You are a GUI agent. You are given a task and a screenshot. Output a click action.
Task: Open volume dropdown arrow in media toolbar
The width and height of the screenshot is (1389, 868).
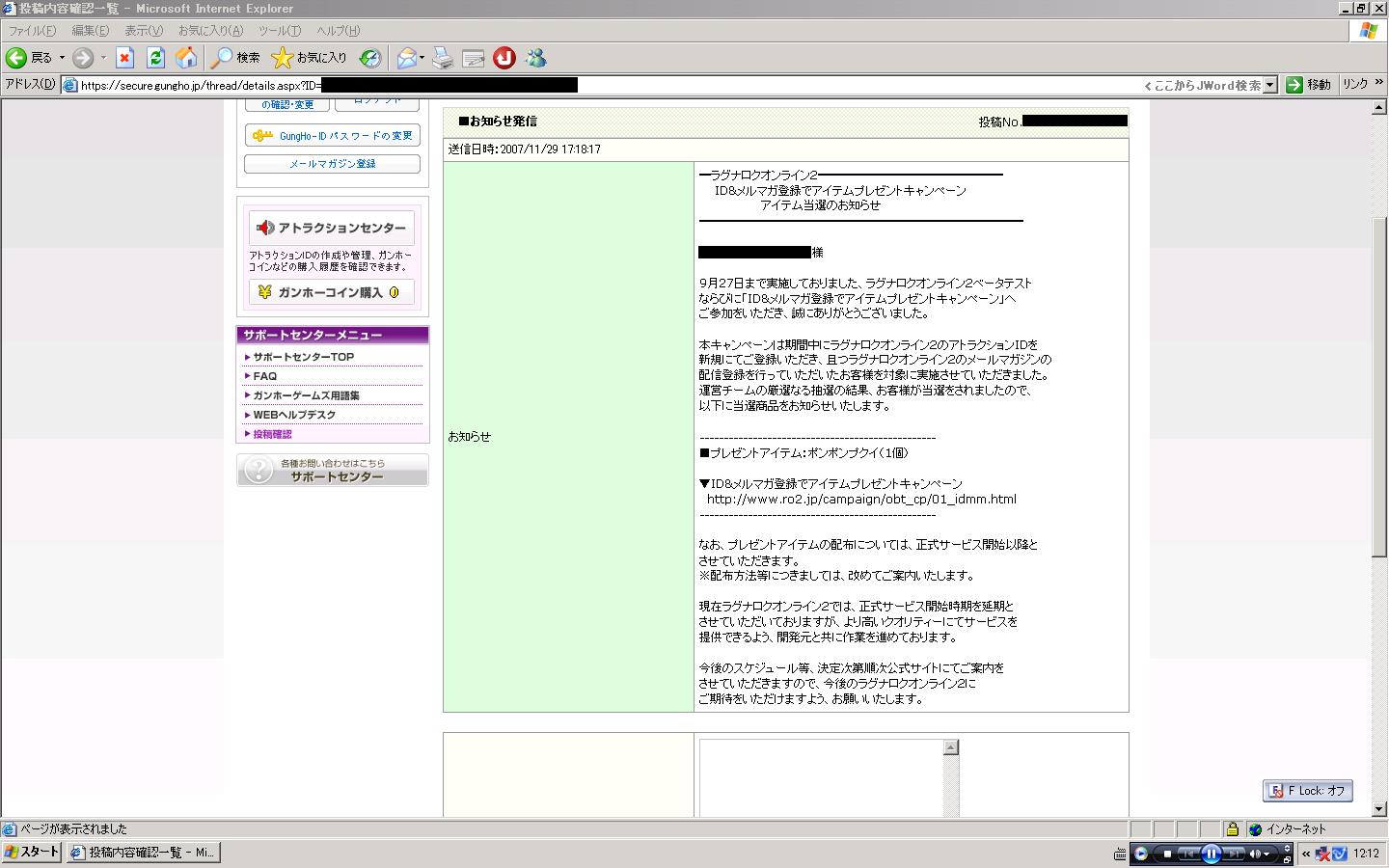click(x=1267, y=854)
